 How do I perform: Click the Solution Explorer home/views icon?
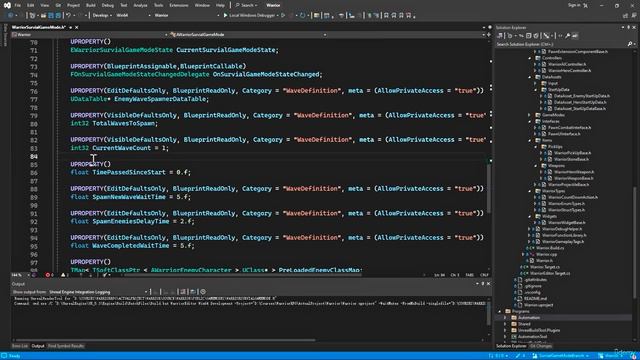[x=500, y=36]
